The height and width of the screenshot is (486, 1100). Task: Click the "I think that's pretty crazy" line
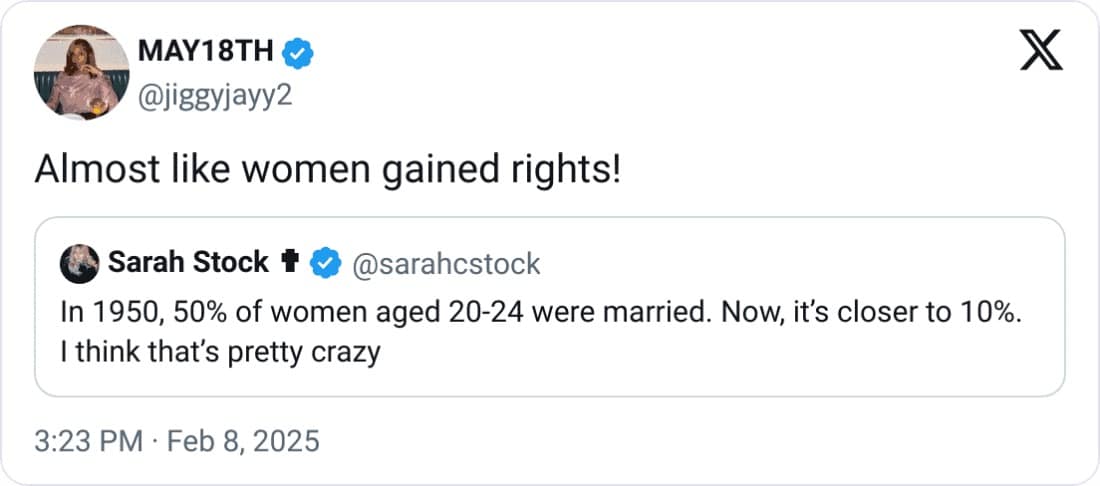point(220,352)
